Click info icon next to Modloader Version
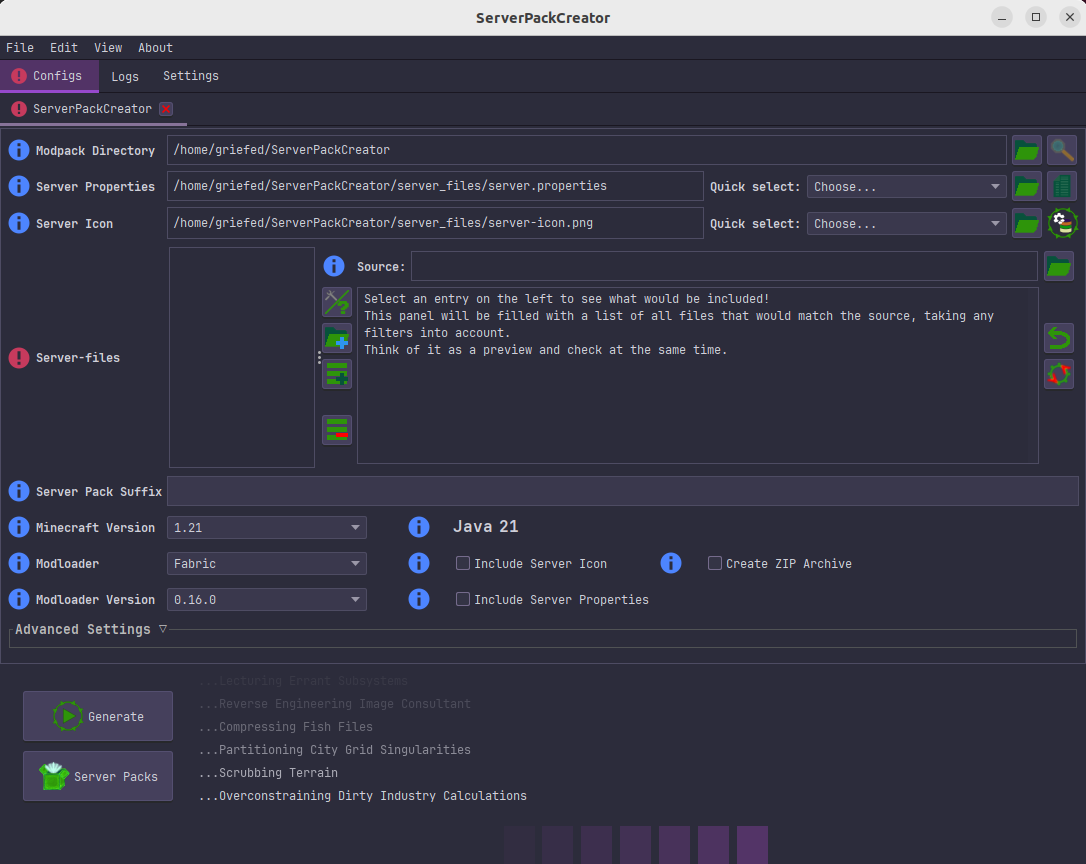This screenshot has height=864, width=1086. [x=19, y=599]
